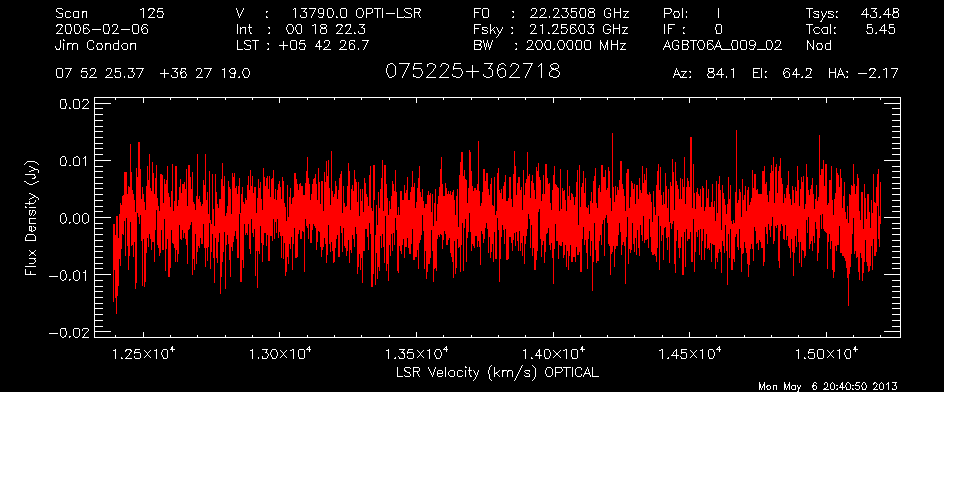Select the declination +36 27 19.0
This screenshot has width=962, height=490.
tap(205, 74)
